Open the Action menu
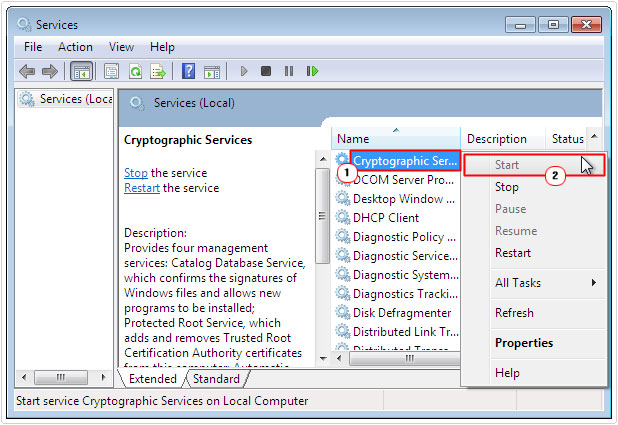618x425 pixels. [75, 47]
